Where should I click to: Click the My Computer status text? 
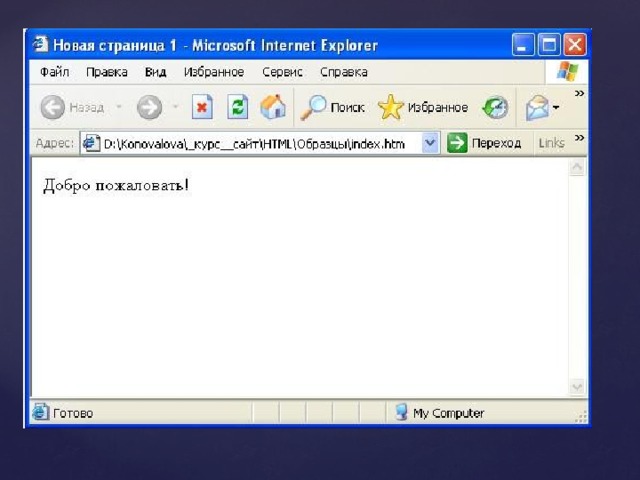click(449, 413)
